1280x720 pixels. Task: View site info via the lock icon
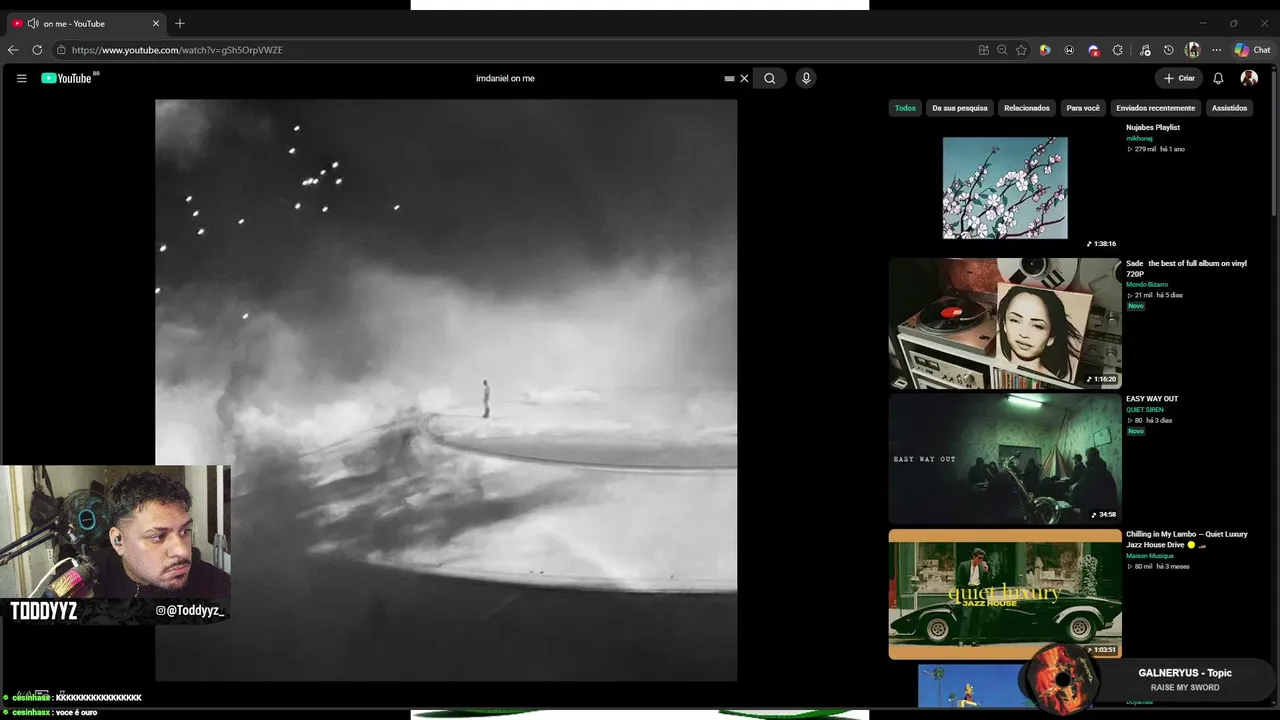coord(61,50)
